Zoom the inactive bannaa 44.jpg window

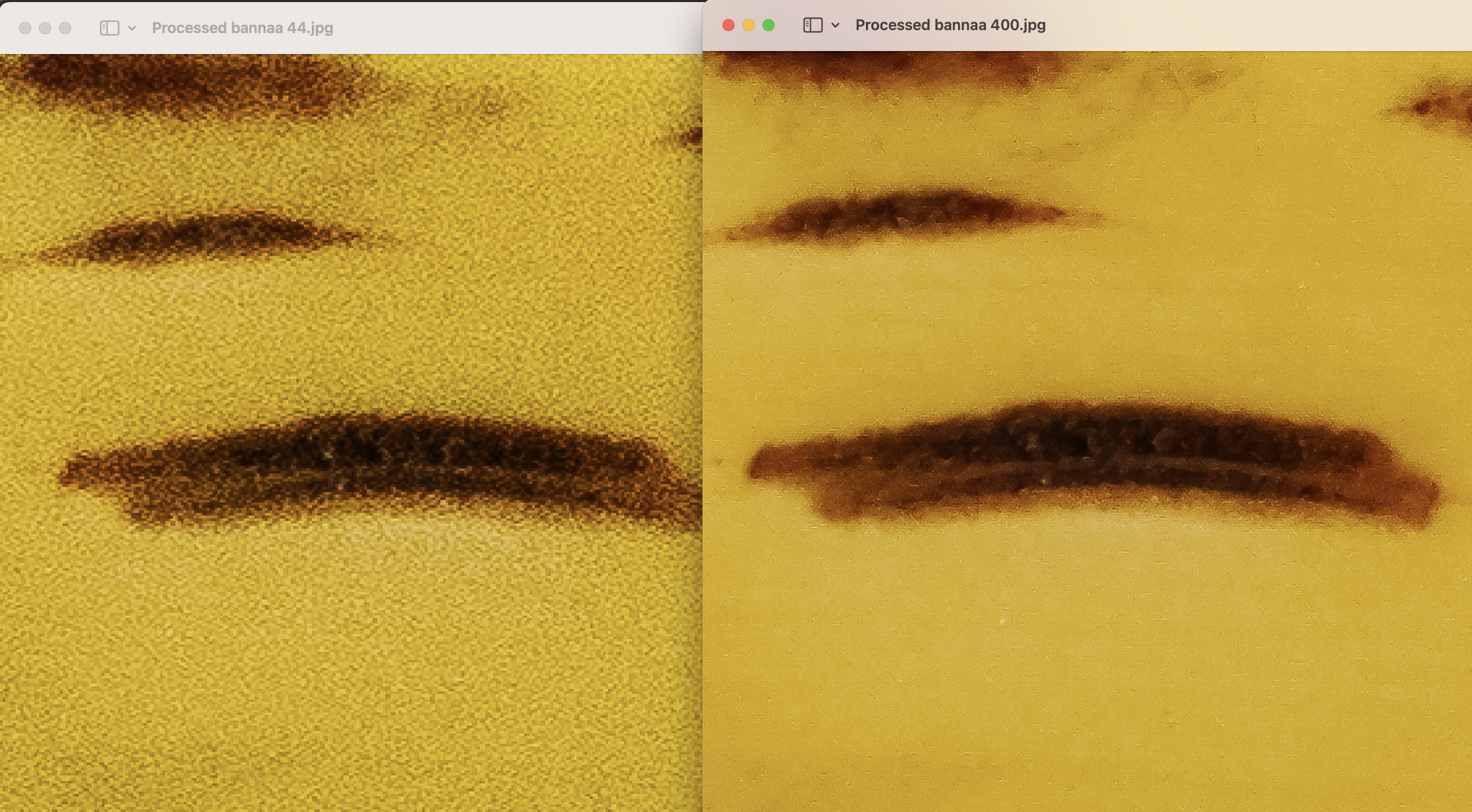65,28
